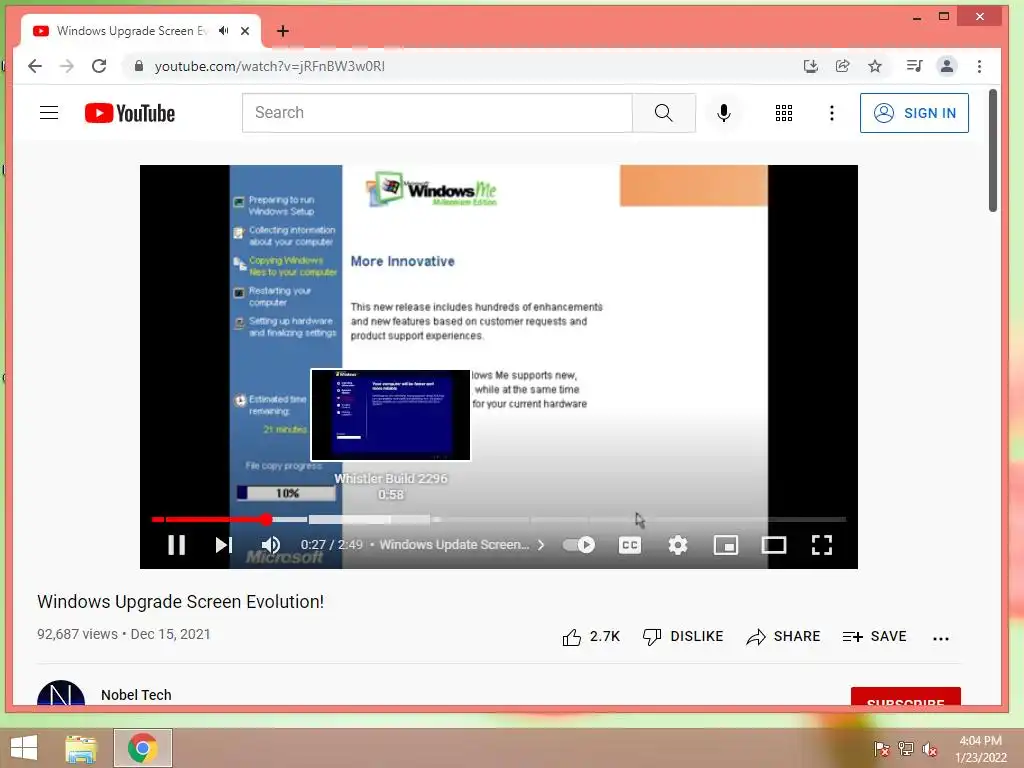Image resolution: width=1024 pixels, height=768 pixels.
Task: Expand the Windows Update Screen chapter
Action: pyautogui.click(x=462, y=545)
